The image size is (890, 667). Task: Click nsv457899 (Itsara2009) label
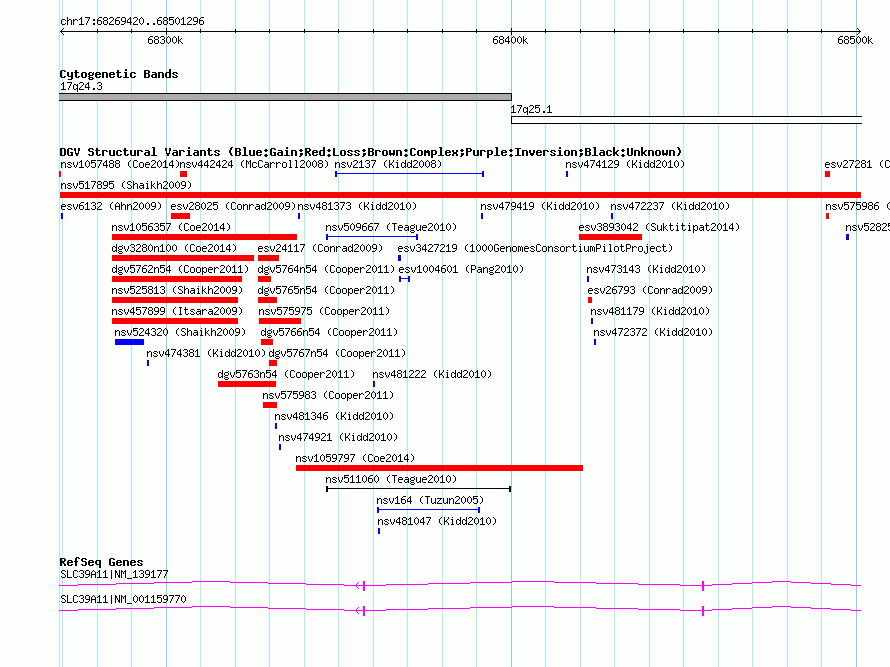[177, 311]
